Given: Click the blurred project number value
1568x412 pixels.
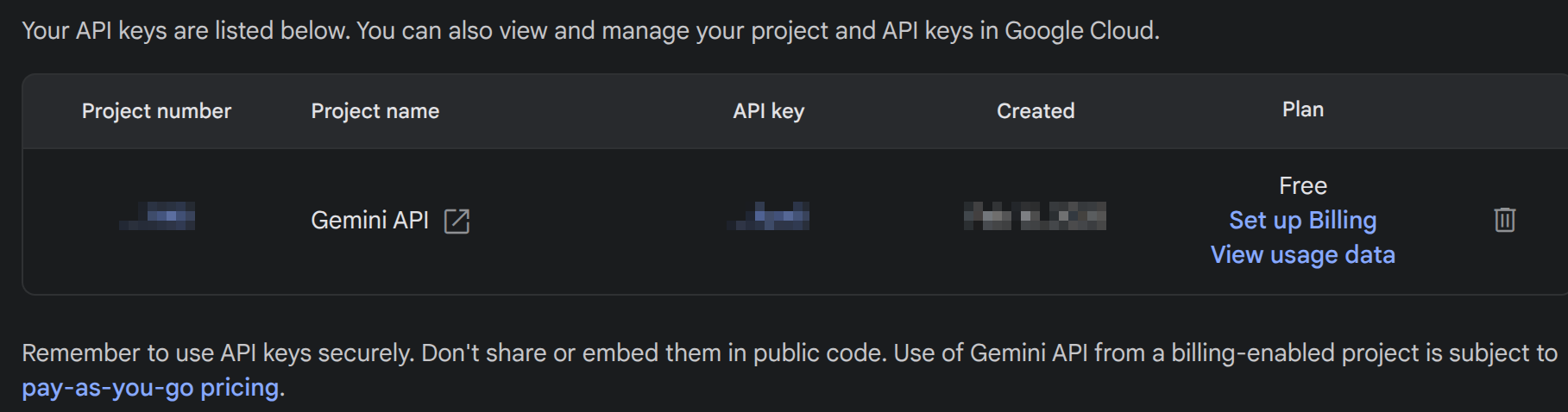Looking at the screenshot, I should tap(157, 215).
